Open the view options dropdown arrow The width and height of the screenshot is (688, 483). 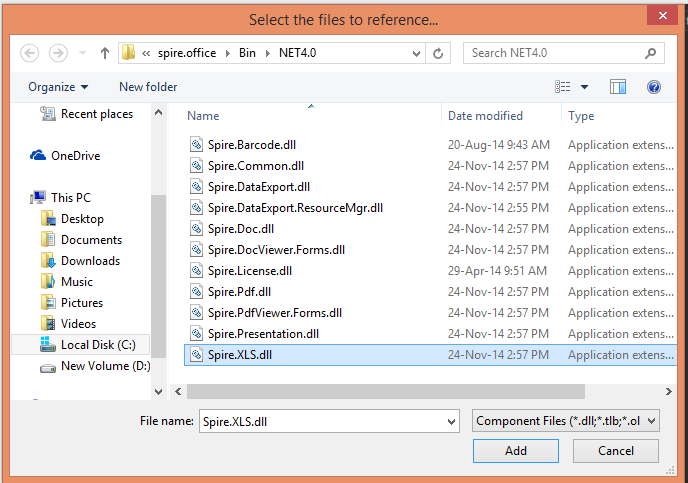[584, 87]
